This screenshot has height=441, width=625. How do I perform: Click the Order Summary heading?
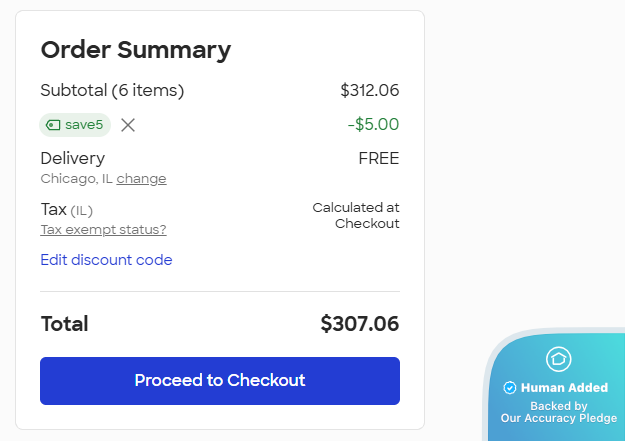(135, 49)
